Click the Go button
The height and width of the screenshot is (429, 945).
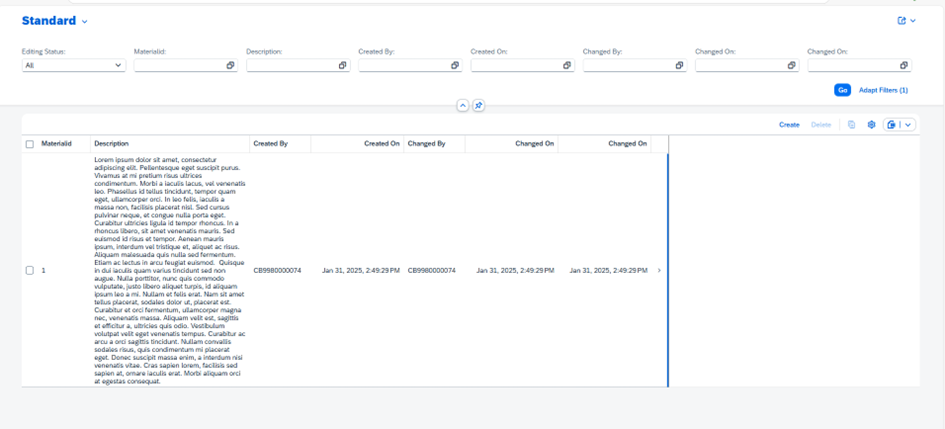[842, 90]
